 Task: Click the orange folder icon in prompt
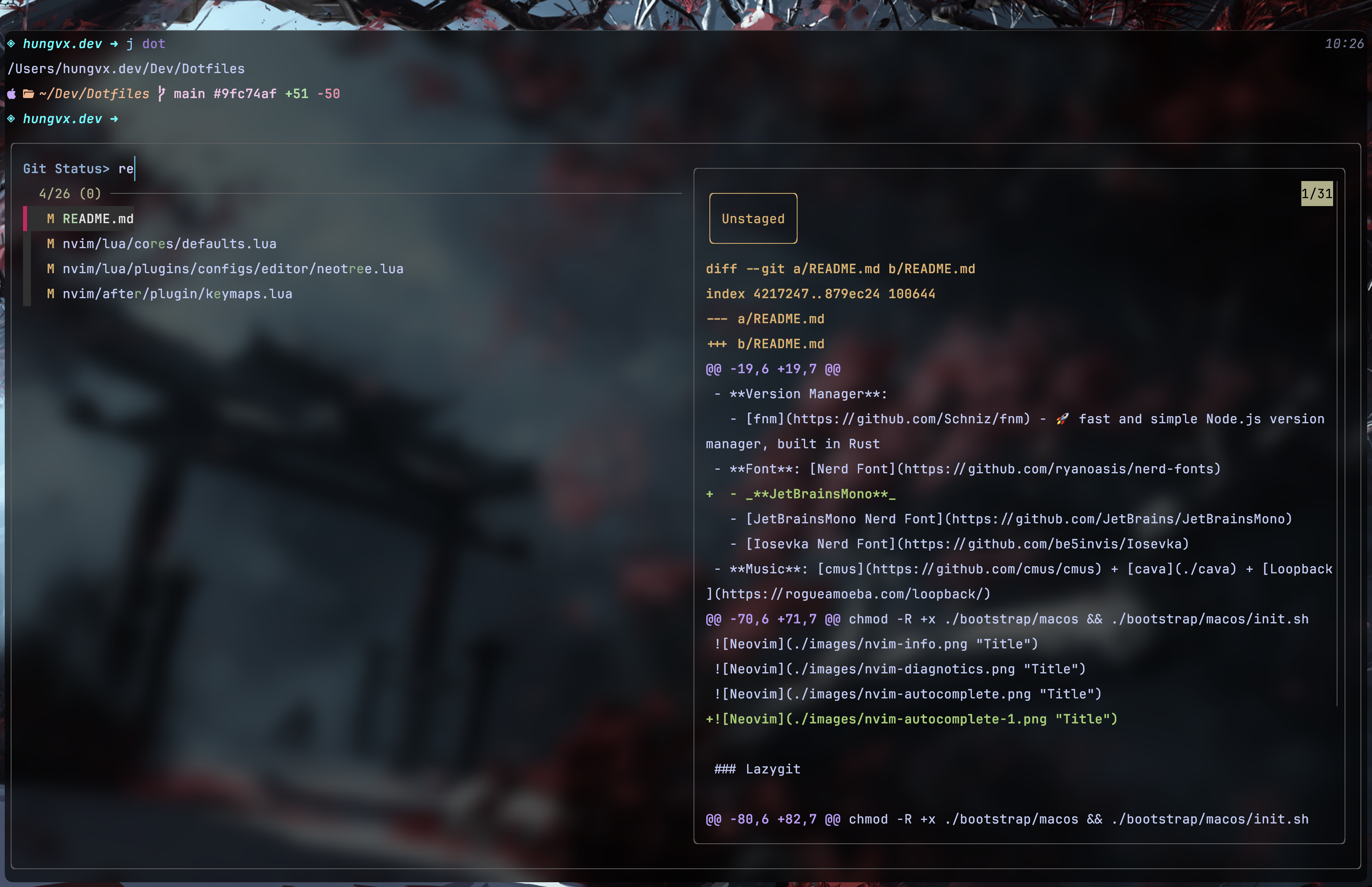point(28,94)
